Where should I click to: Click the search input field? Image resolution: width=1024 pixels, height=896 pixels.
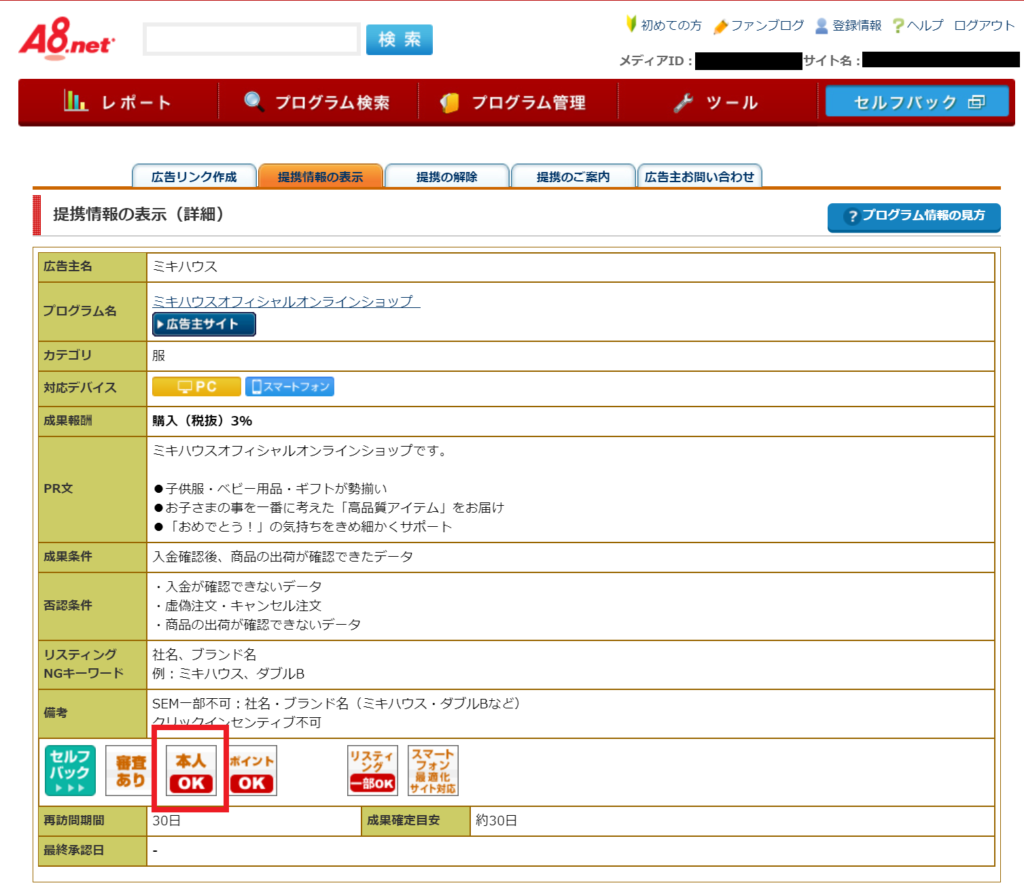(x=251, y=39)
